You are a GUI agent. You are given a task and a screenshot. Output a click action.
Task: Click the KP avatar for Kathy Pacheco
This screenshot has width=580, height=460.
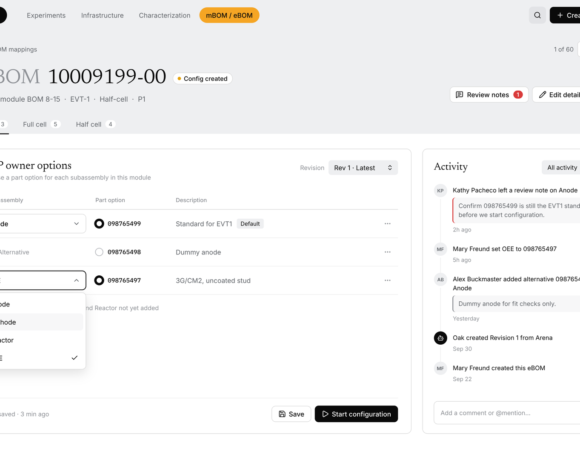pos(440,191)
